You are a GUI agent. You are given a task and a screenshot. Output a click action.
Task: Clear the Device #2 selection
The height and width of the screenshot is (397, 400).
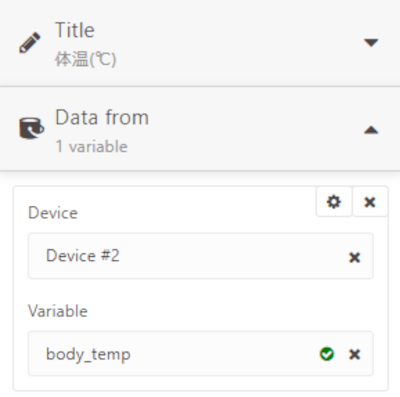coord(354,257)
